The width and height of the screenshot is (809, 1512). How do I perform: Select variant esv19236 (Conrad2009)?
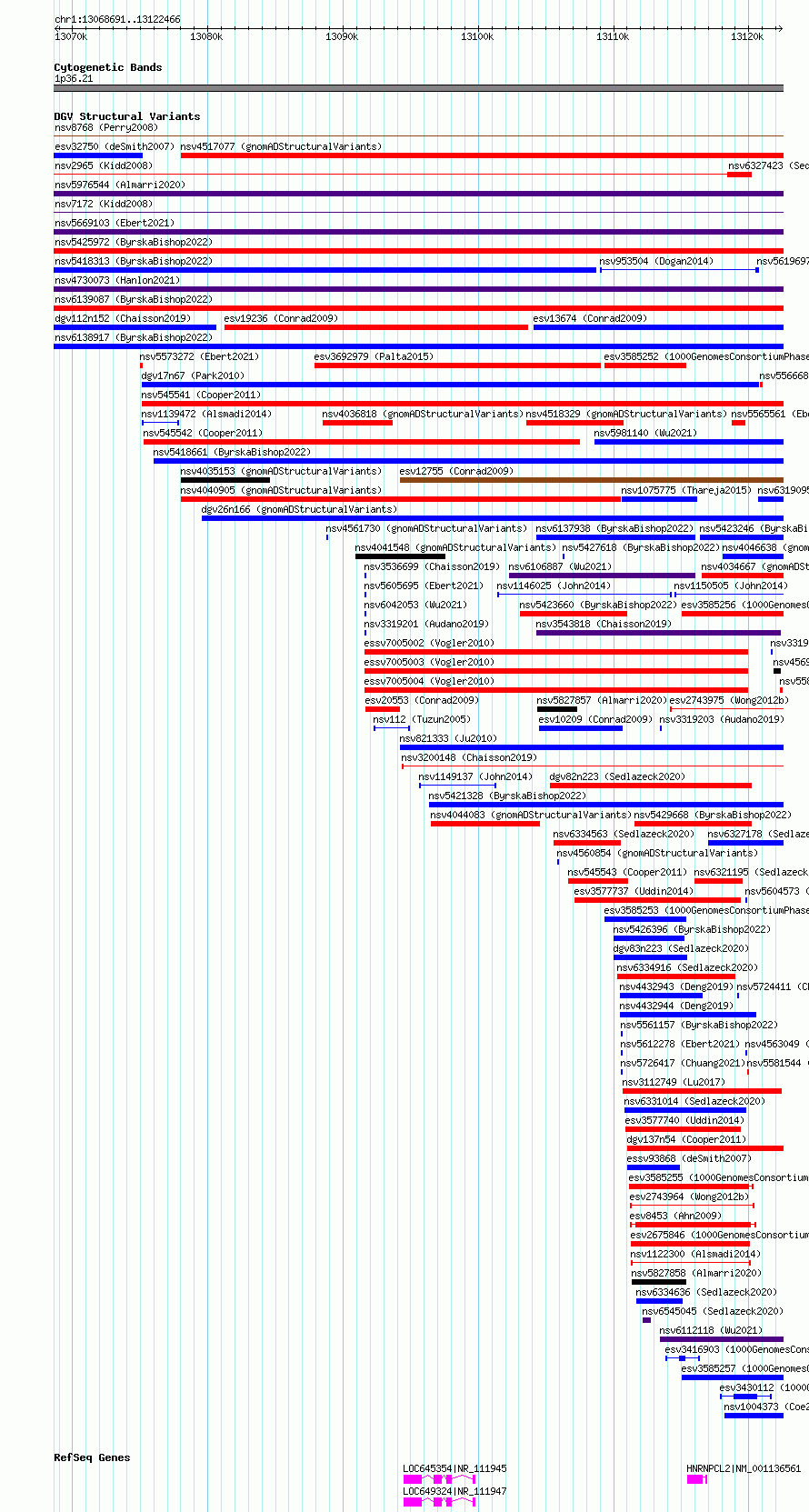click(x=281, y=318)
